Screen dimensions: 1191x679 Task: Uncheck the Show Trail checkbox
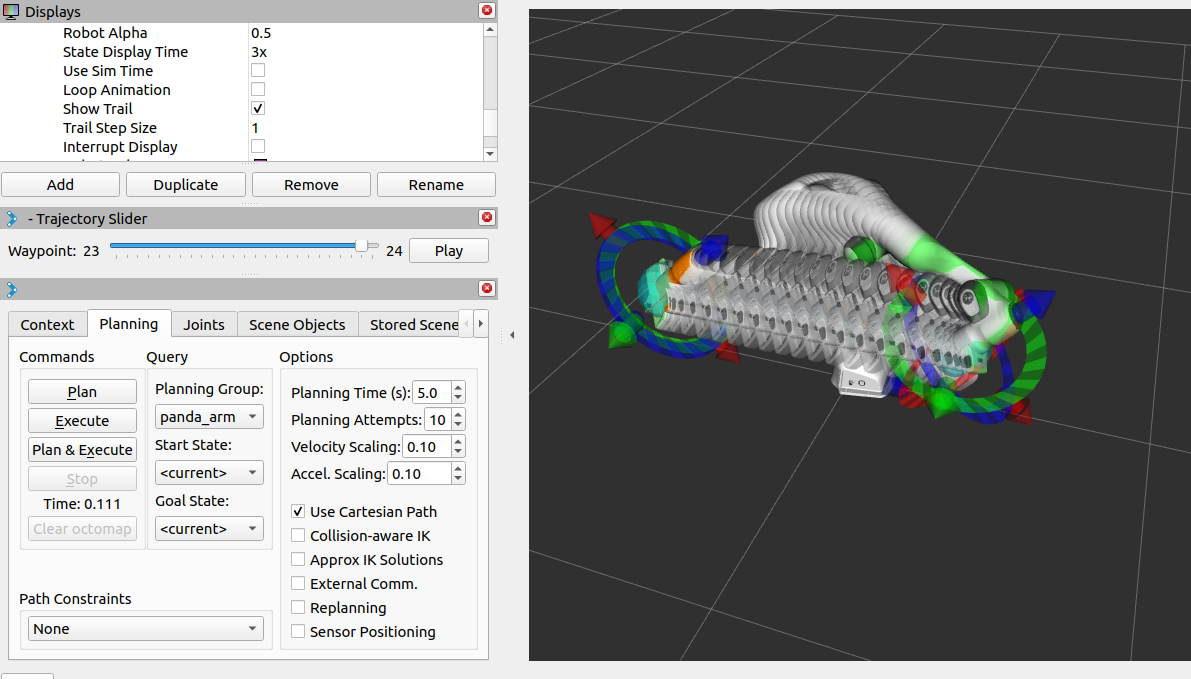pos(258,109)
